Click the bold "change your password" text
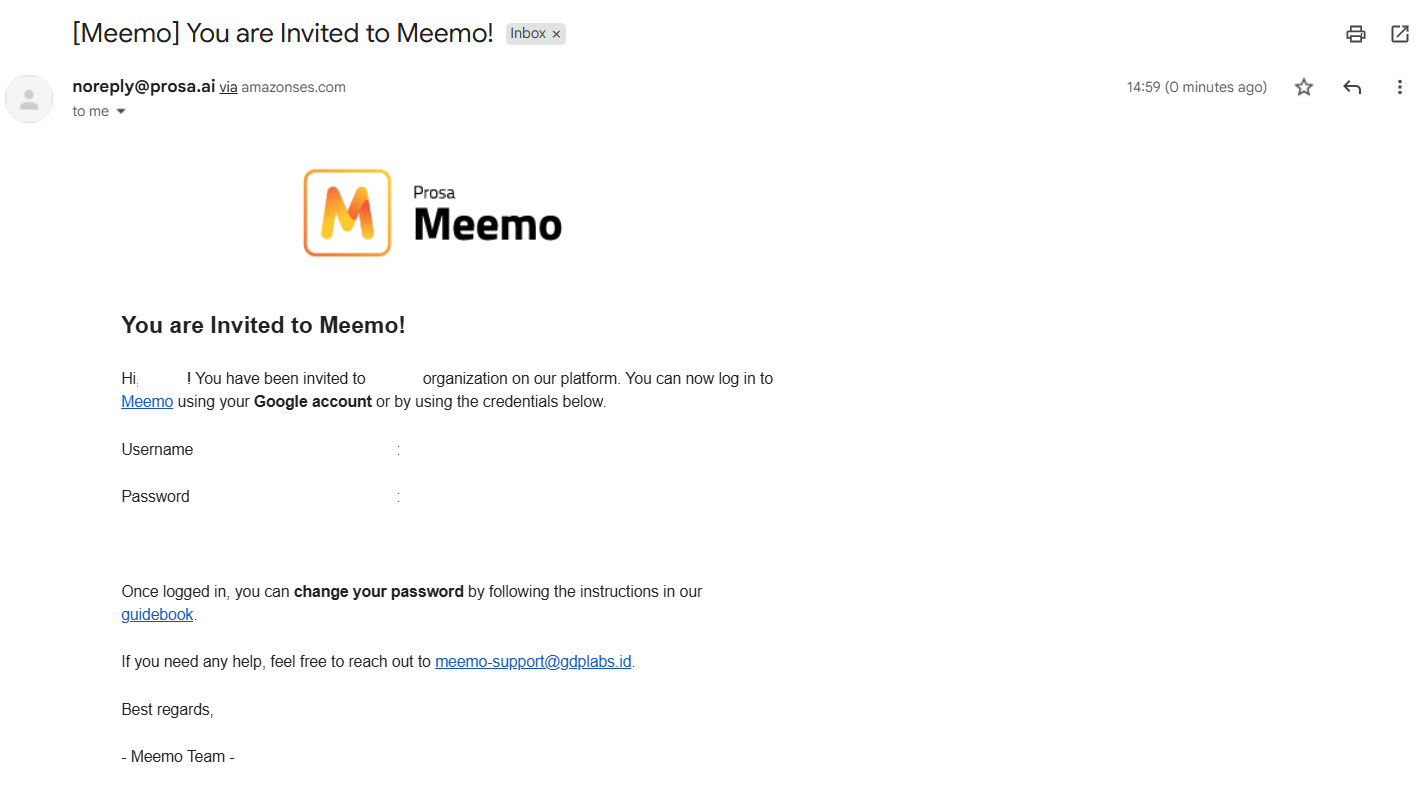 point(378,592)
